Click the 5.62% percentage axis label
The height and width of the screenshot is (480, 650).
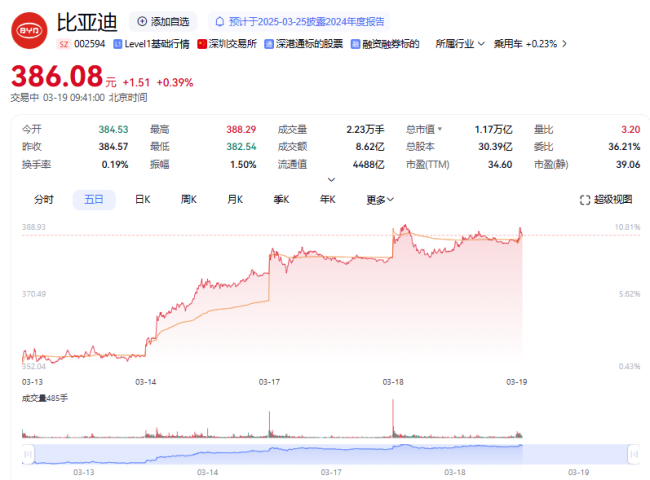[629, 294]
